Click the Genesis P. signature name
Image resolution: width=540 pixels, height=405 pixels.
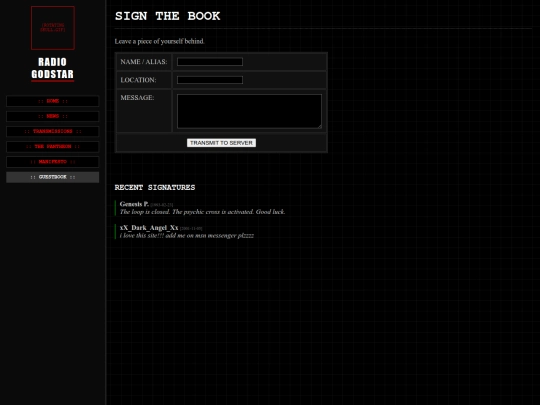pyautogui.click(x=134, y=204)
